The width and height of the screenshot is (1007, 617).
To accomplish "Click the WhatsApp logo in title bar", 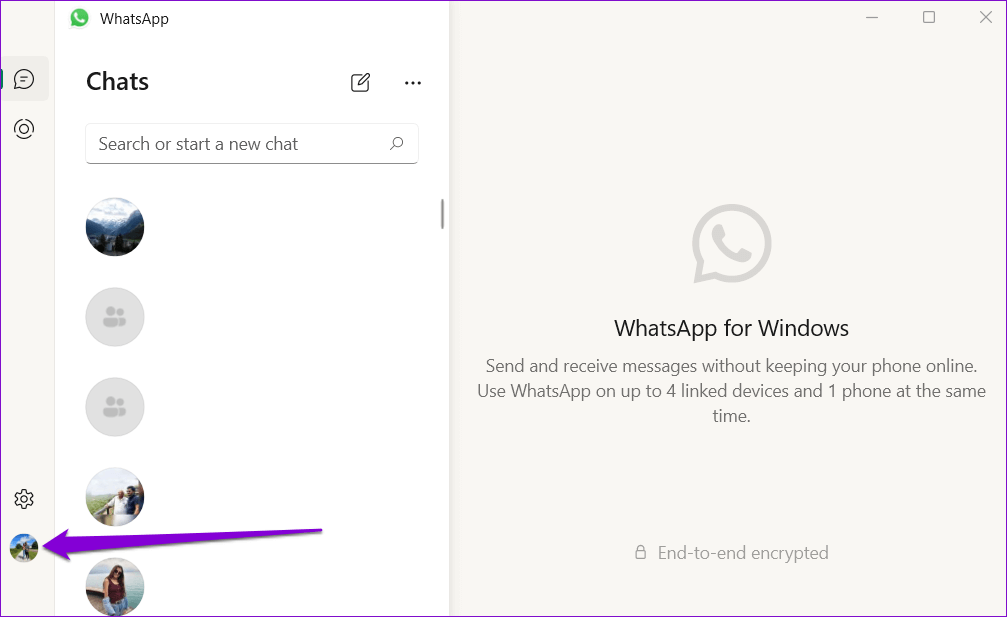I will tap(80, 18).
